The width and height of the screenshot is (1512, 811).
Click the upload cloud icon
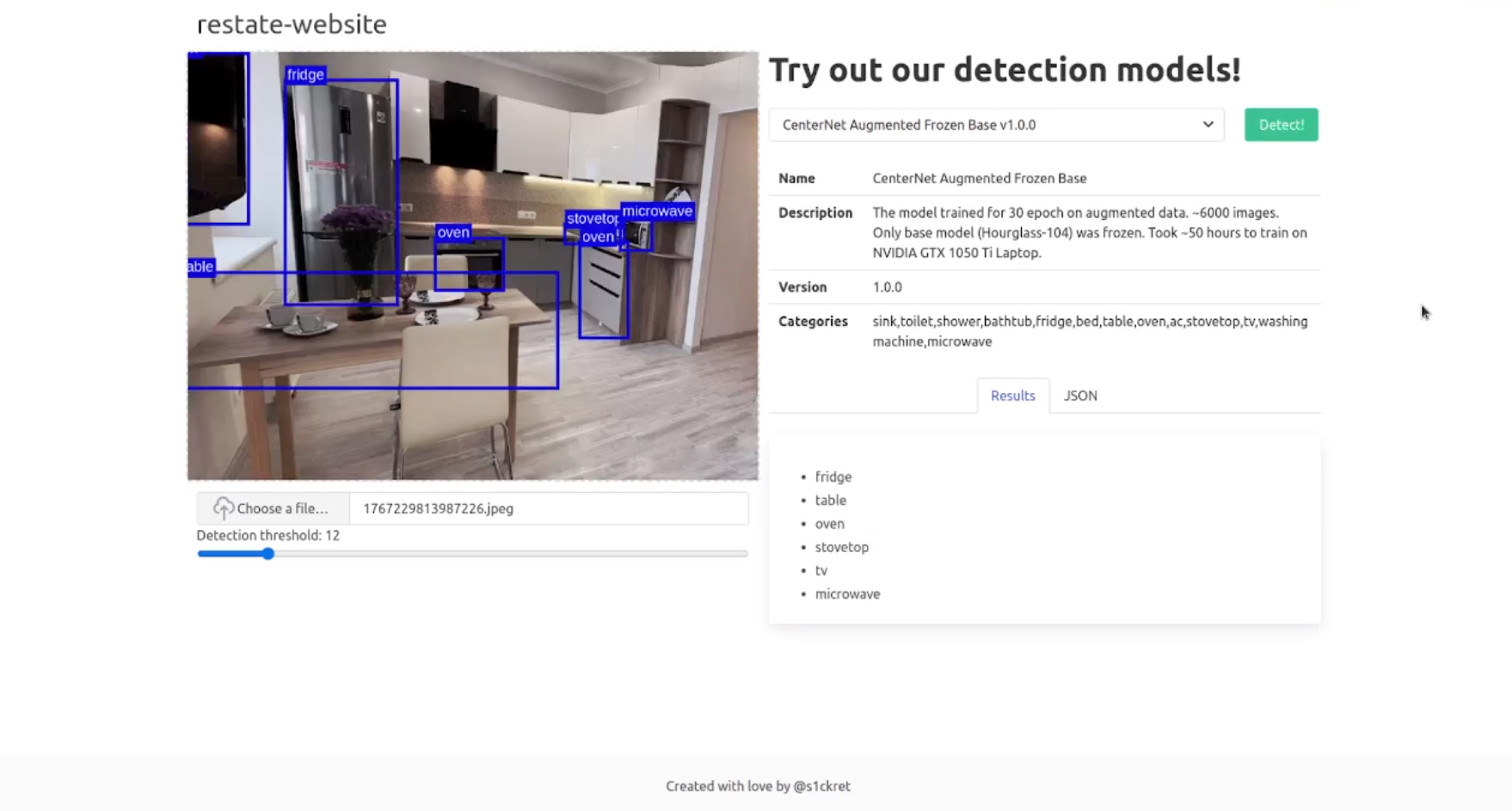(224, 508)
